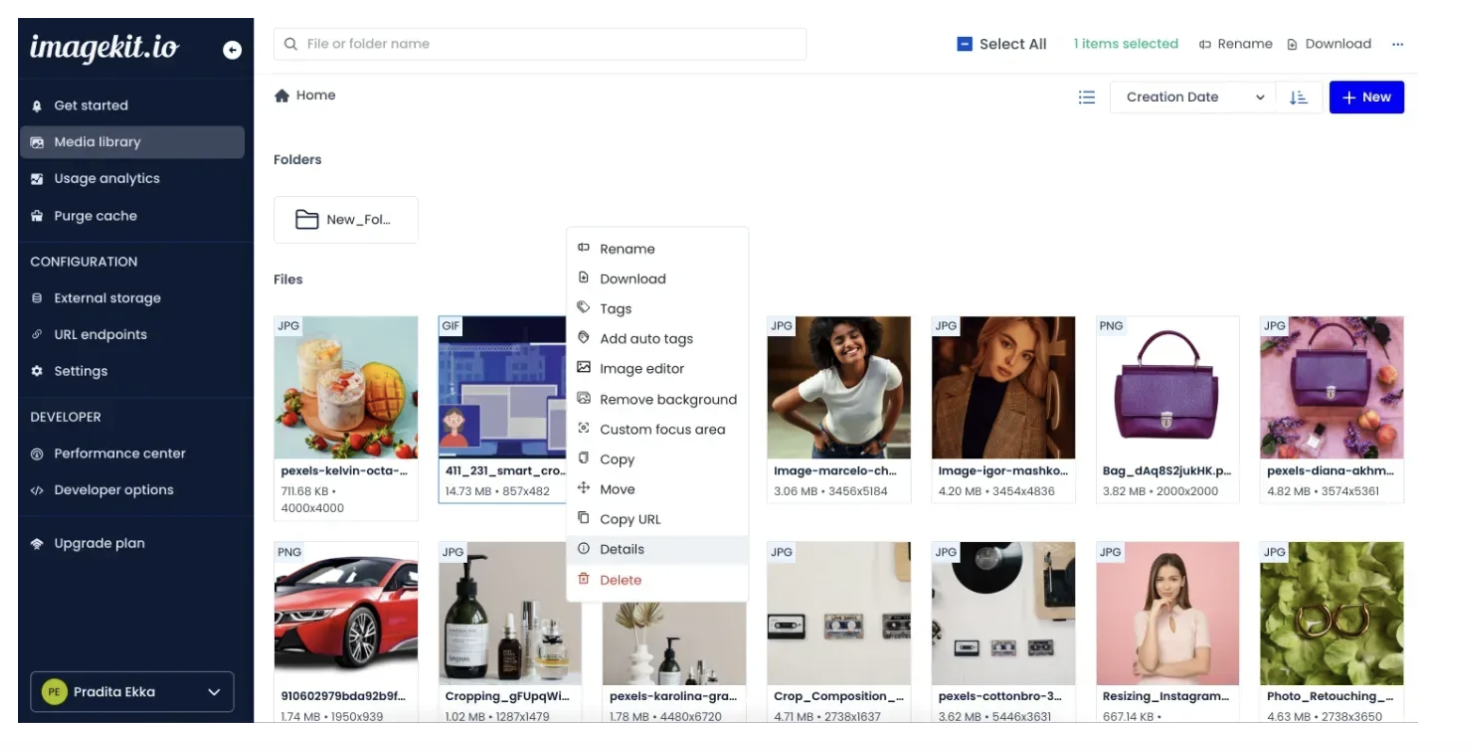Select the purple bag PNG thumbnail
1472x750 pixels.
point(1167,388)
